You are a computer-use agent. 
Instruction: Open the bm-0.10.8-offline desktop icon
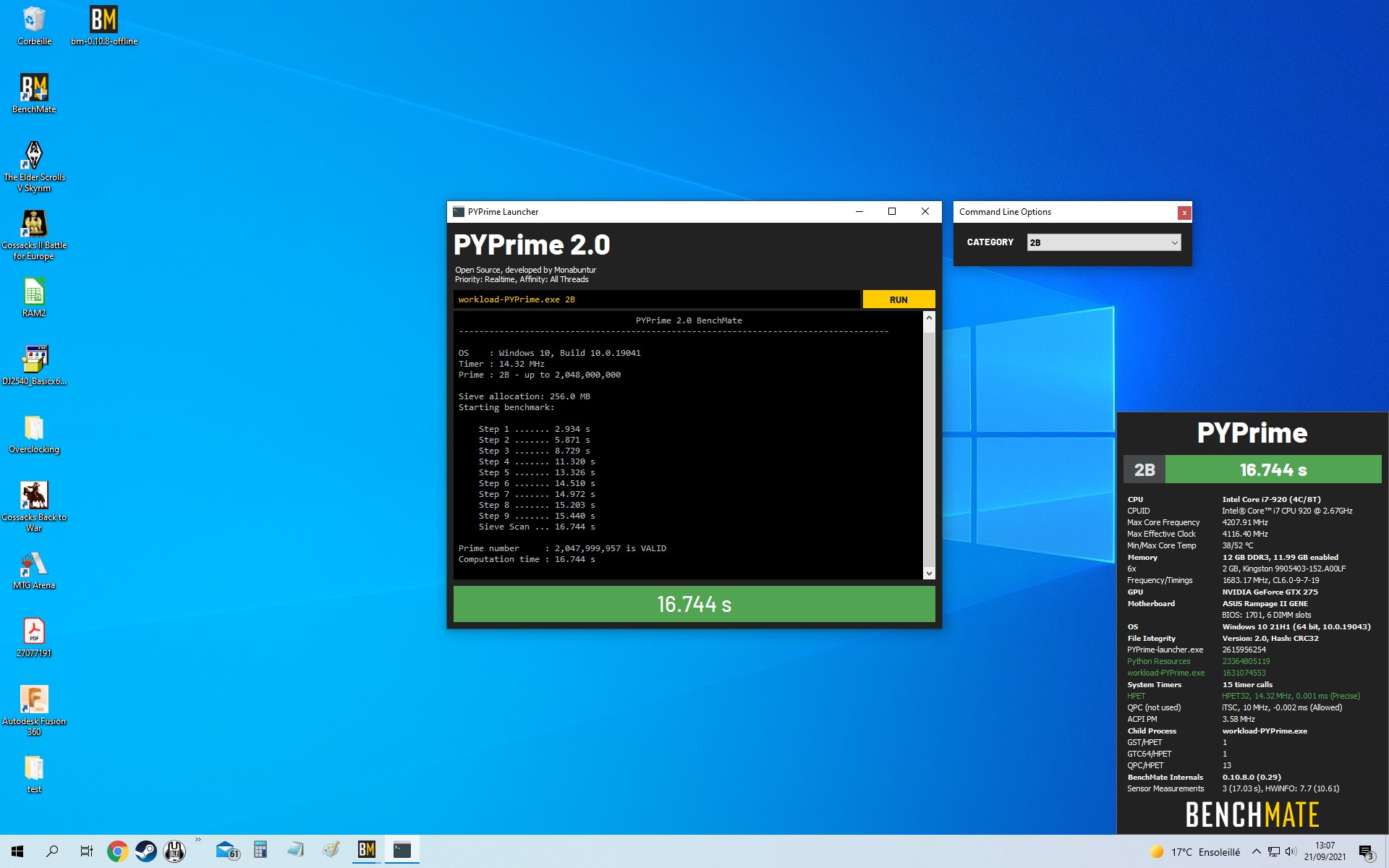(103, 26)
